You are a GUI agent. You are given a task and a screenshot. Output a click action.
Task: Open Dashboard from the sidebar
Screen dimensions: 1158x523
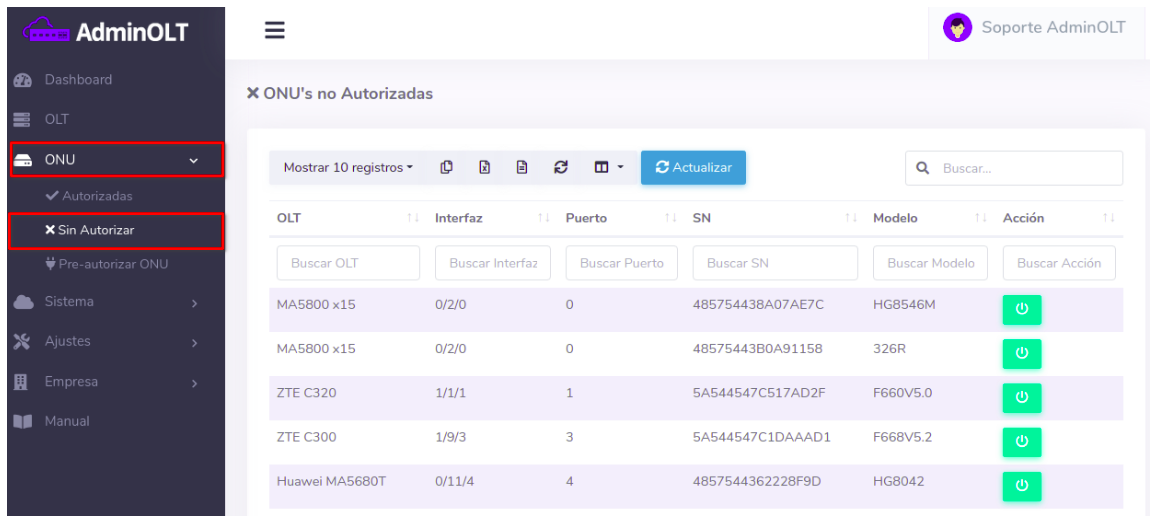click(x=78, y=80)
